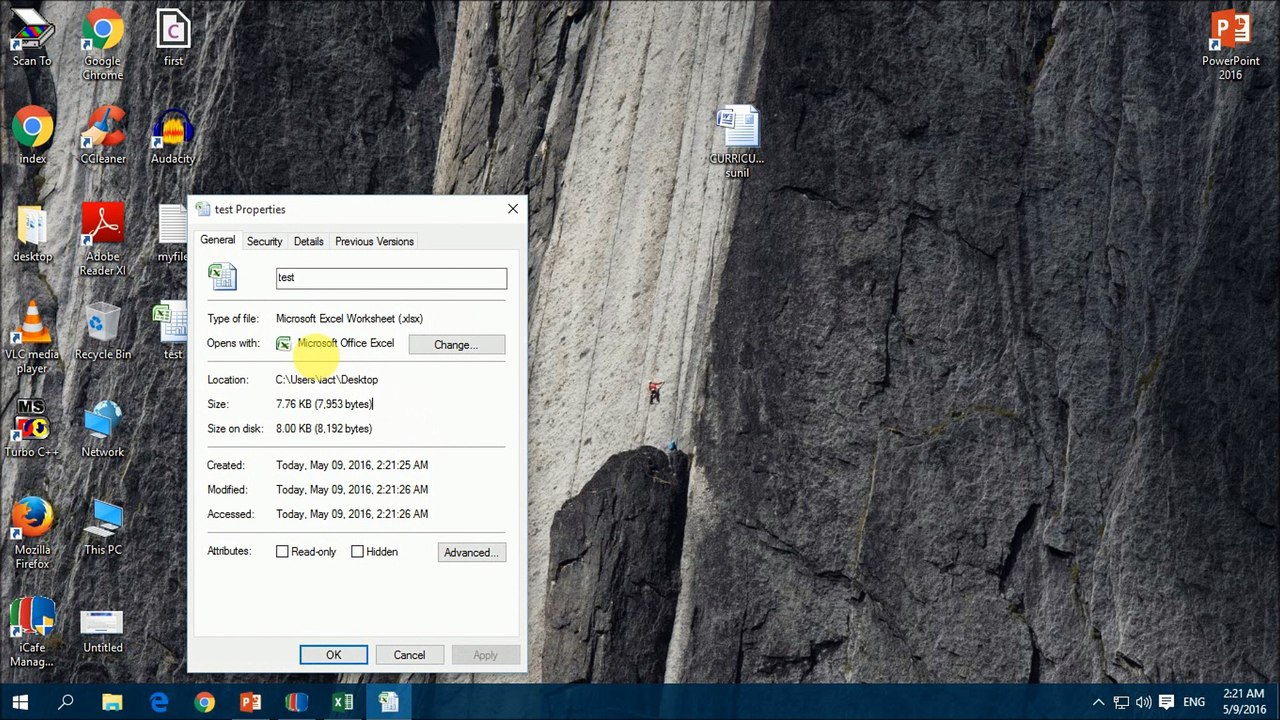The width and height of the screenshot is (1280, 720).
Task: Click the PowerPoint 2016 desktop shortcut
Action: [1231, 45]
